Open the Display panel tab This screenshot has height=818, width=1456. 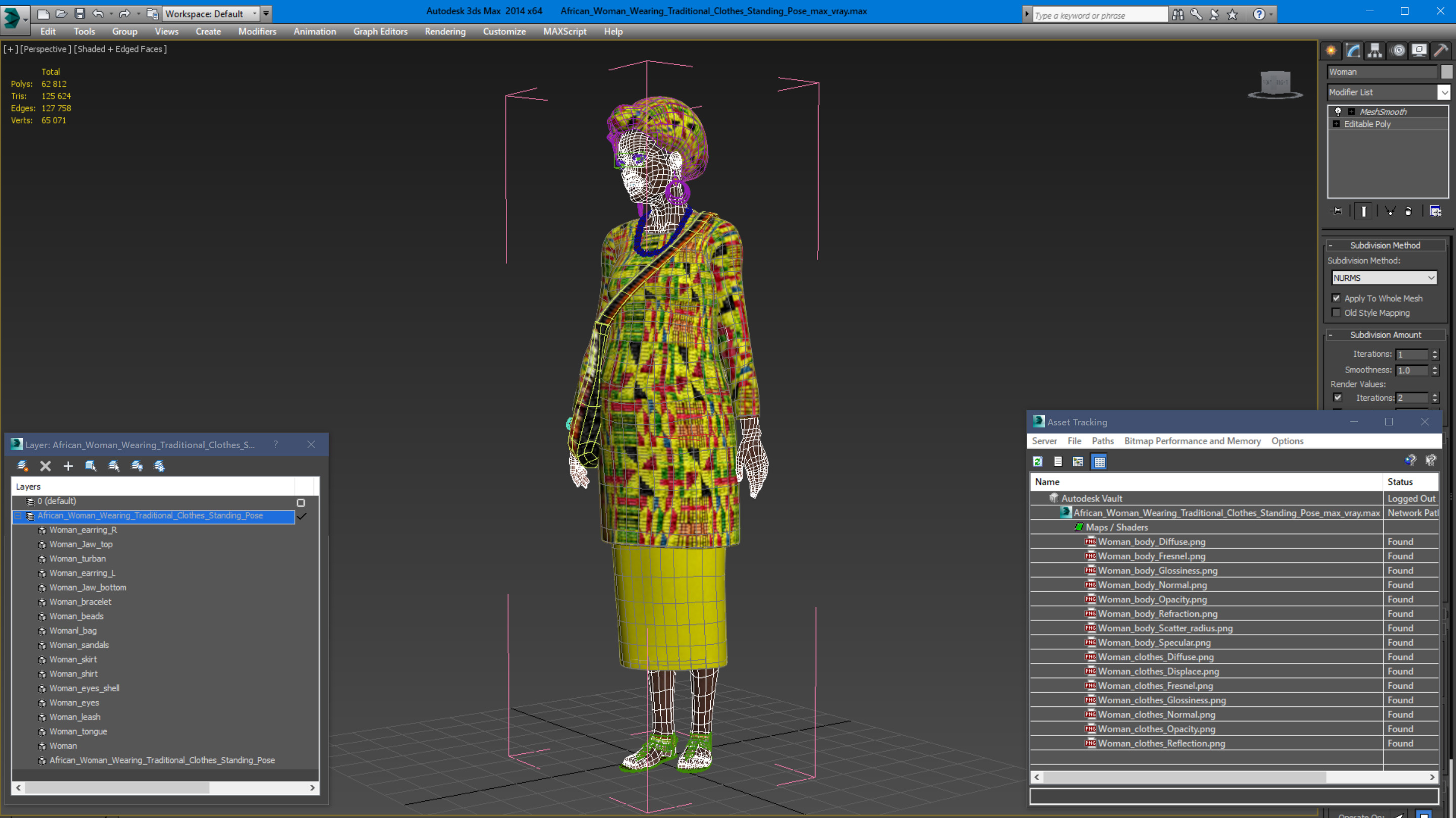[x=1419, y=51]
